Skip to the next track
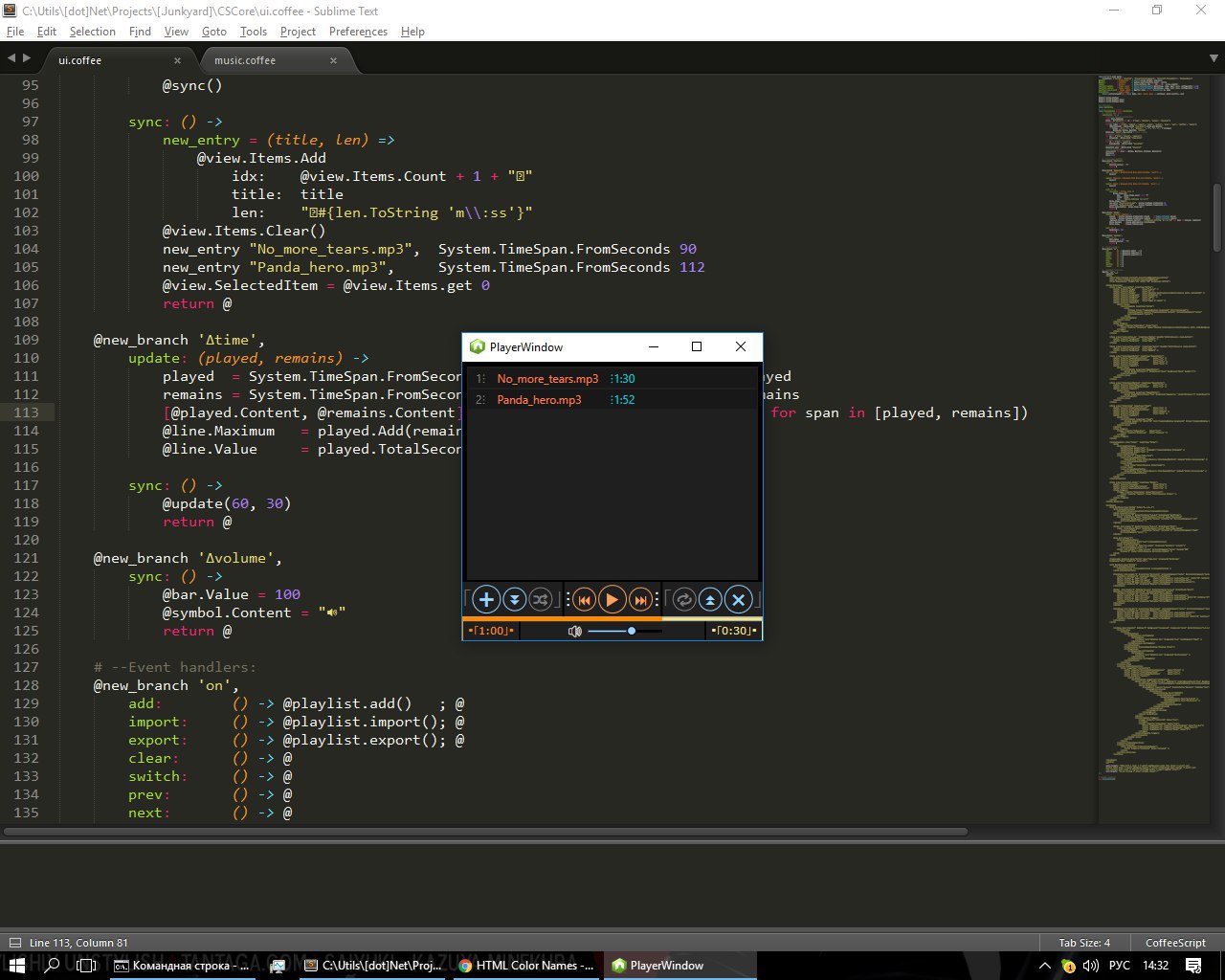1225x980 pixels. (641, 600)
